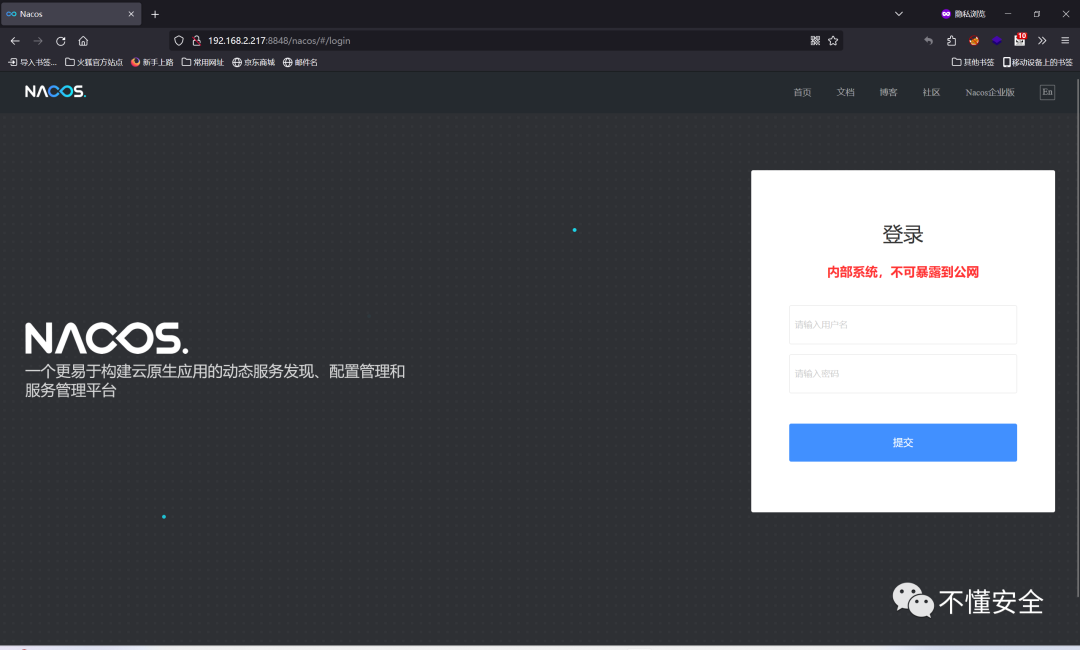The image size is (1080, 650).
Task: Go forward with the forward arrow
Action: (x=38, y=41)
